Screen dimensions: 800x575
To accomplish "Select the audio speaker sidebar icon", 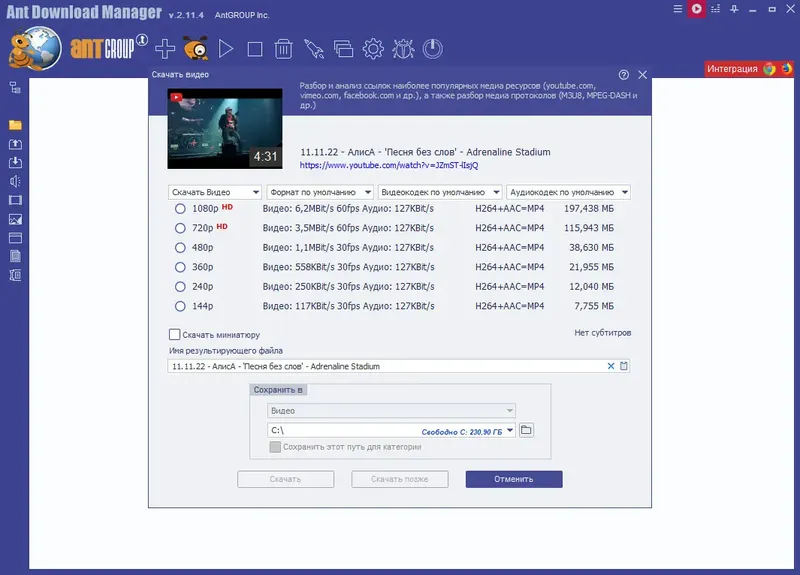I will point(15,181).
